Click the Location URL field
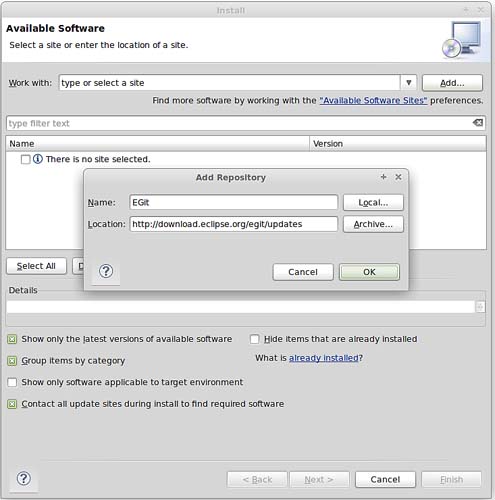Viewport: 495px width, 500px height. pyautogui.click(x=233, y=224)
